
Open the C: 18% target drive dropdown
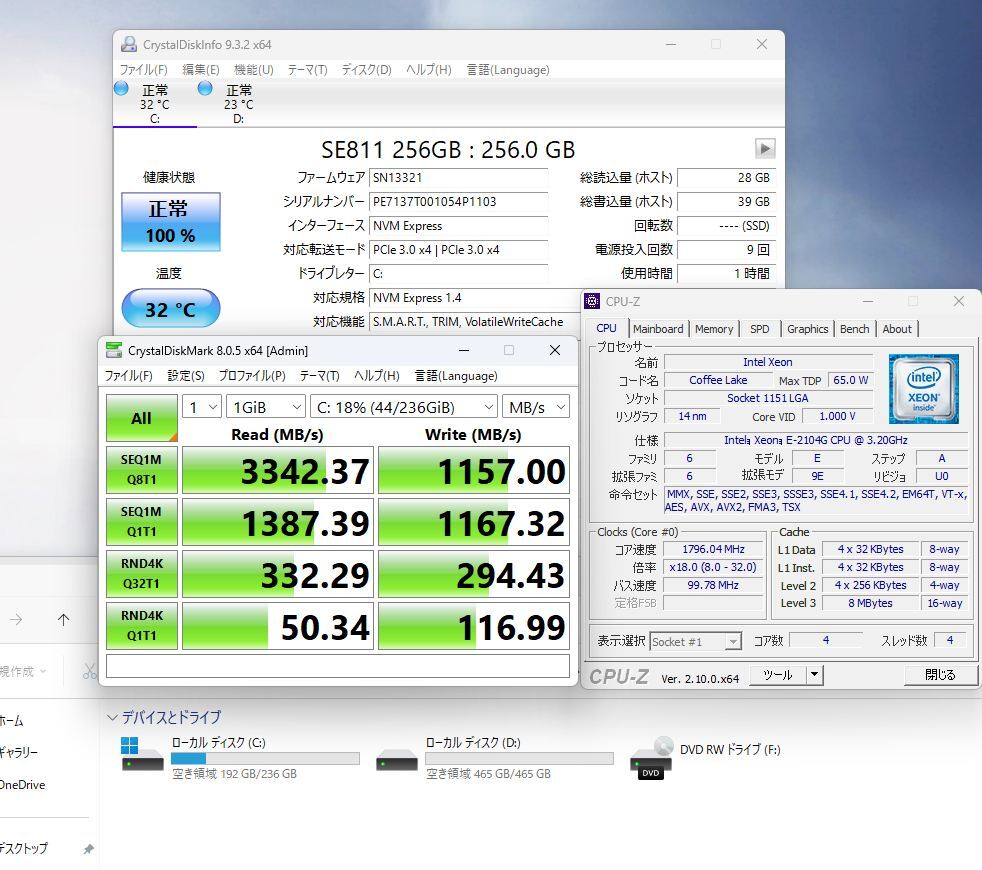coord(404,407)
